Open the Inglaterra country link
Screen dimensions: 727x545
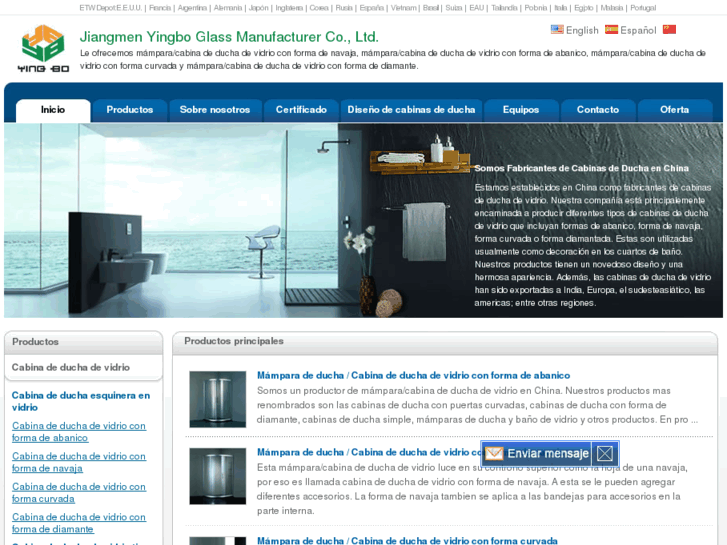pos(289,8)
